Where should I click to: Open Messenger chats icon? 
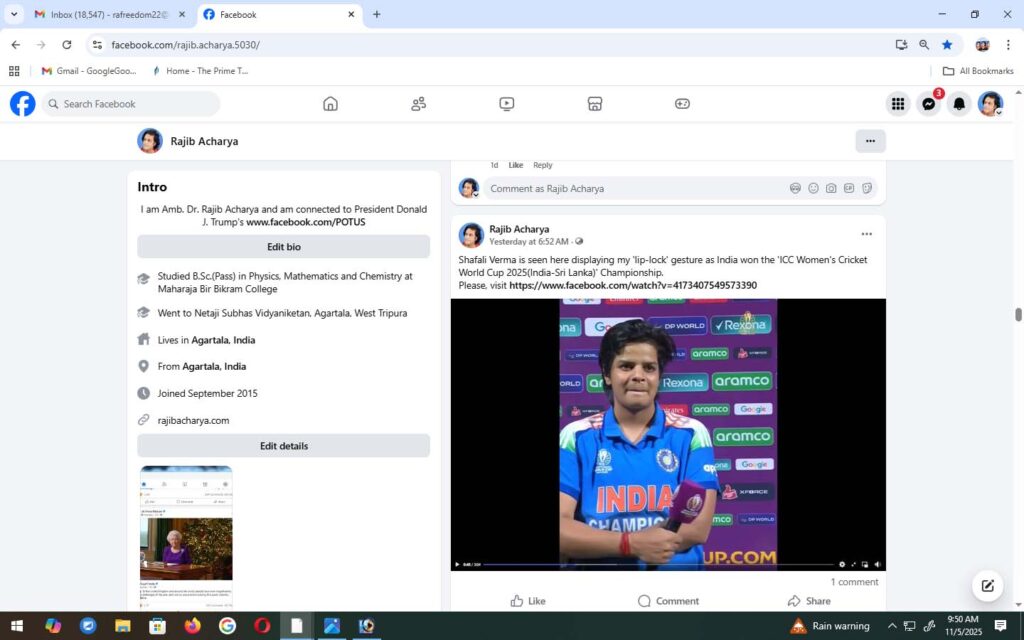click(x=929, y=104)
